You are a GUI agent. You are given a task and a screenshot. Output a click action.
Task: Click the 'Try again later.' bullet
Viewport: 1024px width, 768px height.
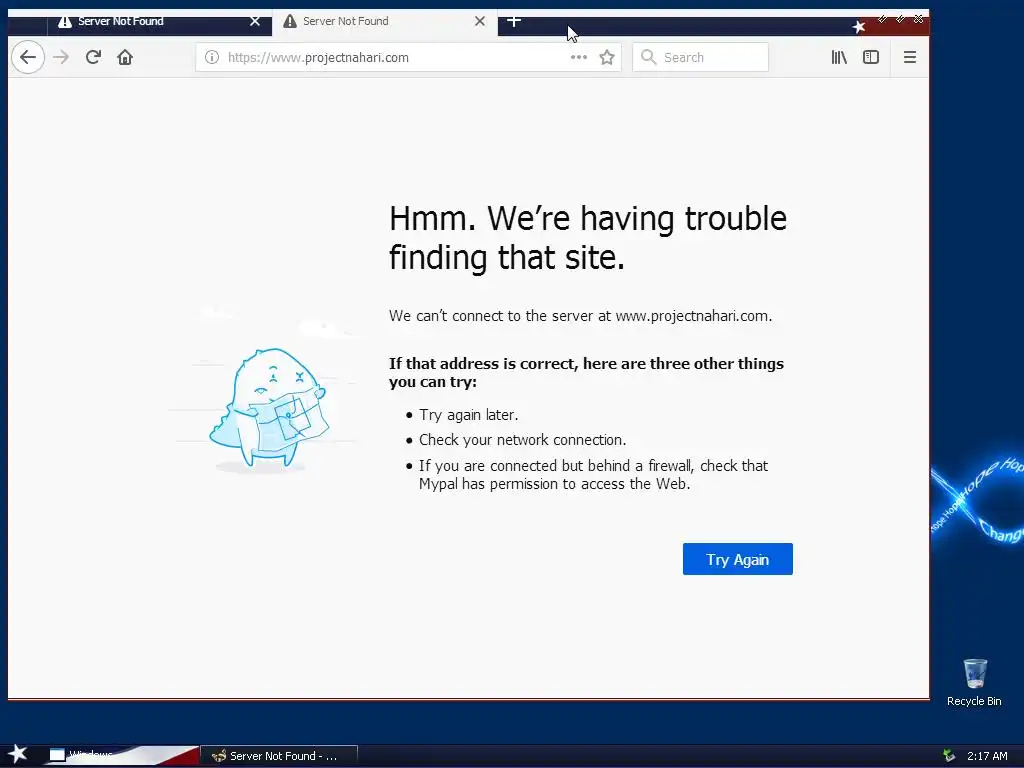[468, 415]
